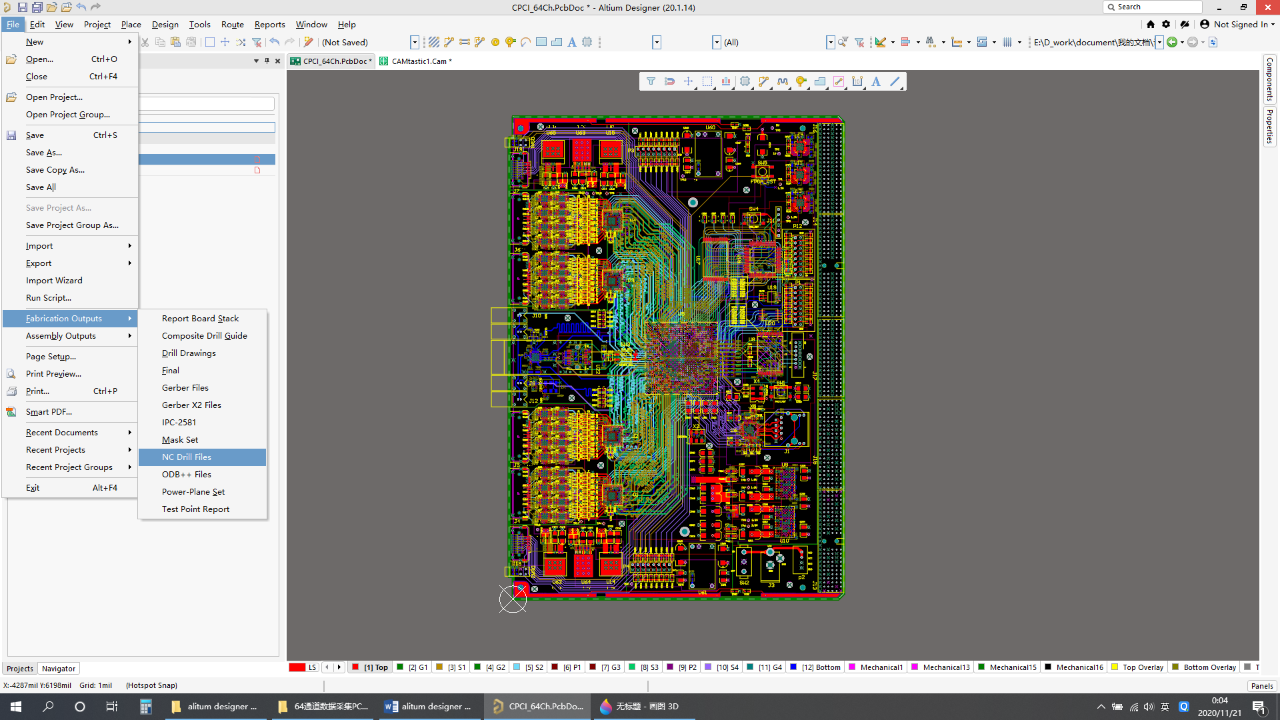The height and width of the screenshot is (720, 1280).
Task: Expand the New submenu in File menu
Action: (70, 42)
